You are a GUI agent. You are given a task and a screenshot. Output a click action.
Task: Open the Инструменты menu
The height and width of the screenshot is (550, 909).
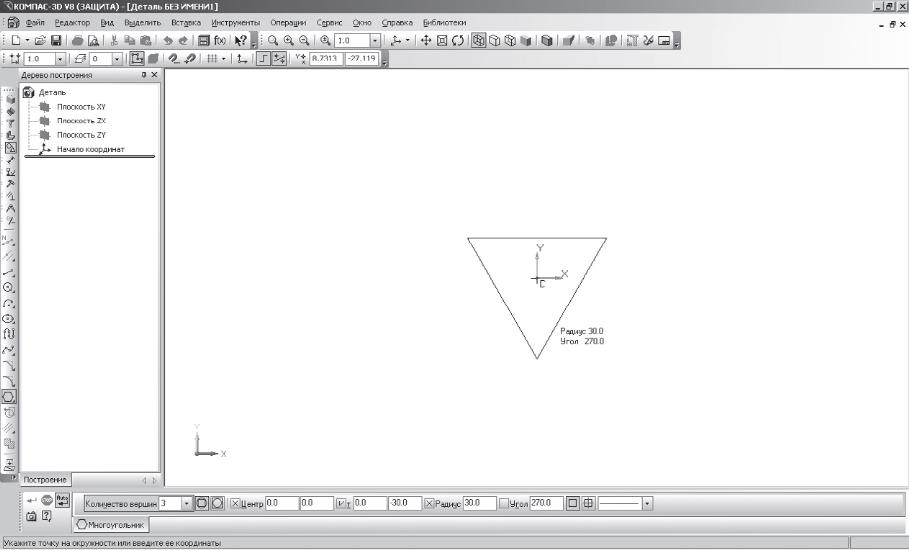(x=235, y=23)
